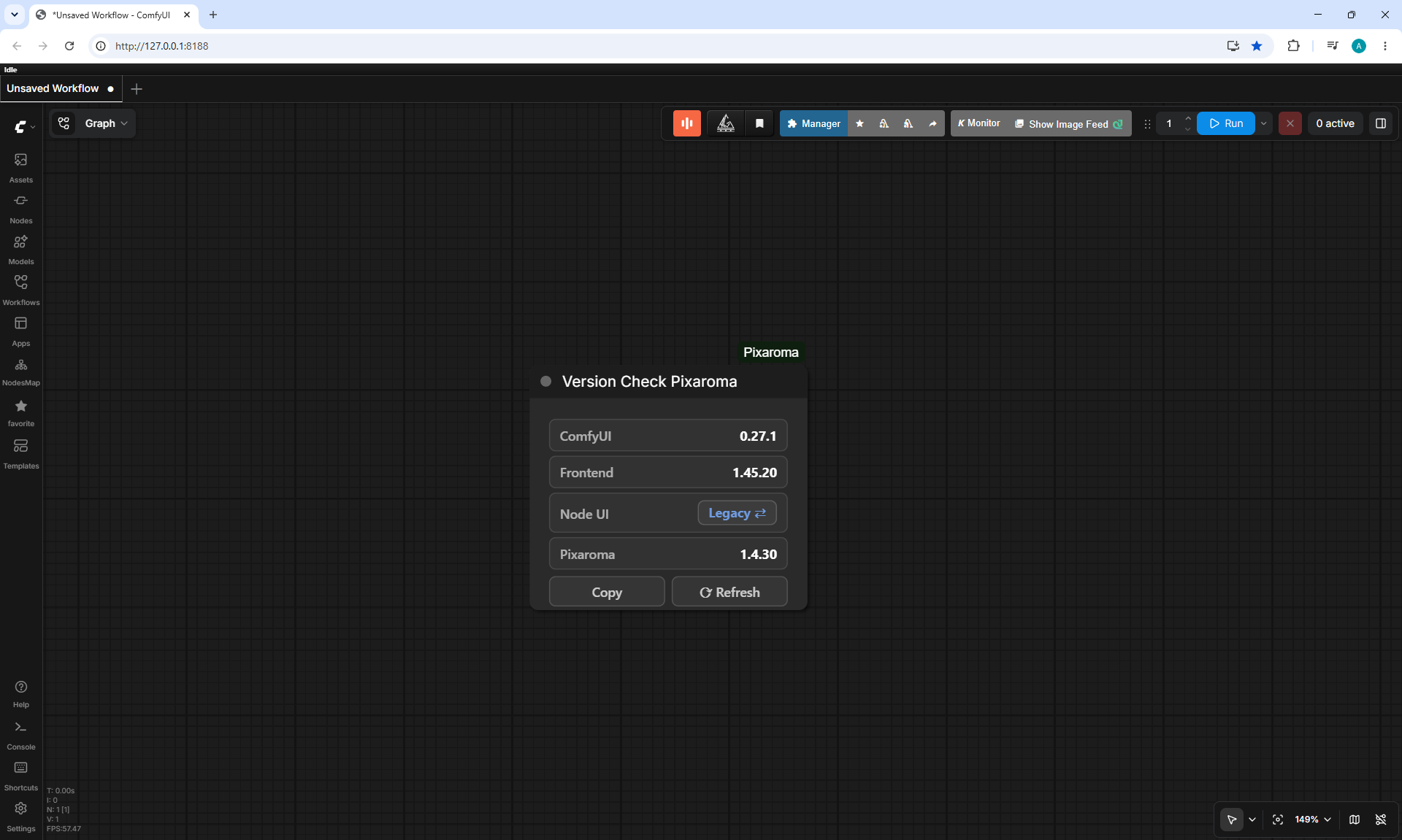
Task: Open the Monitor button
Action: (x=979, y=123)
